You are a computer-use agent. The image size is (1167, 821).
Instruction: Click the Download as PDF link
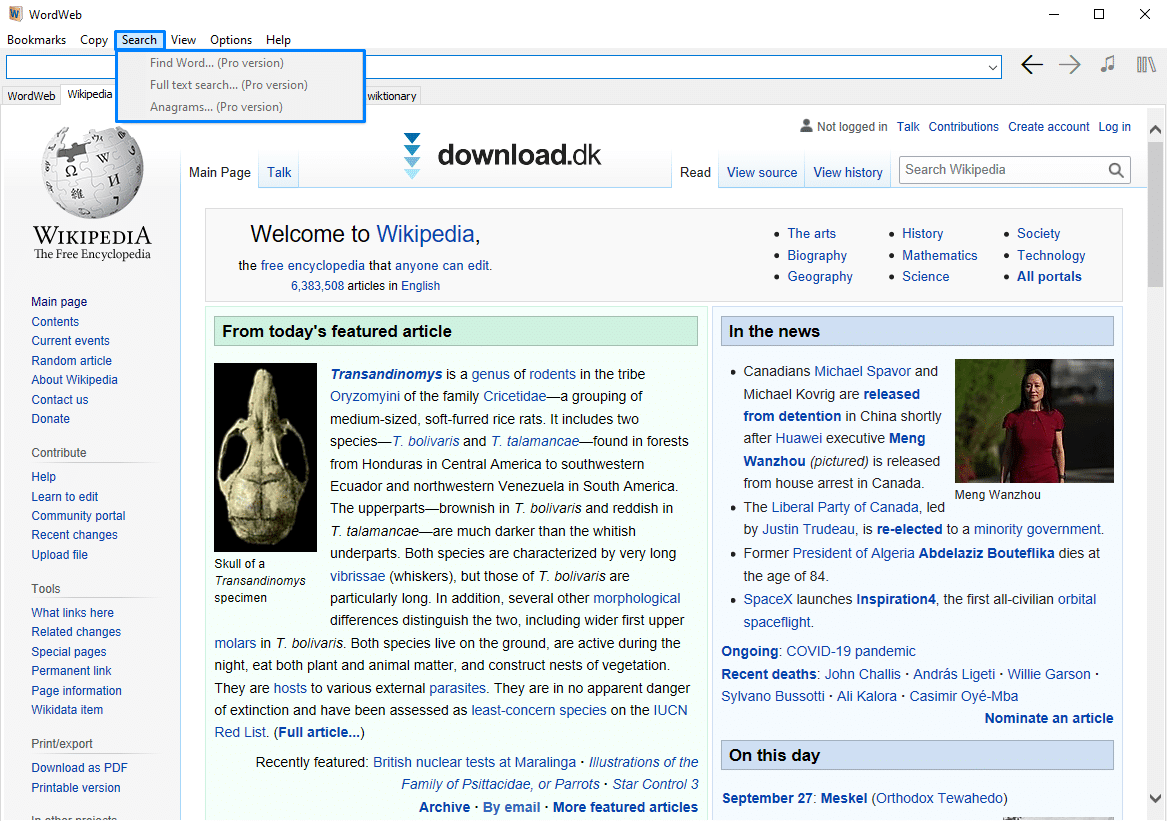[79, 768]
